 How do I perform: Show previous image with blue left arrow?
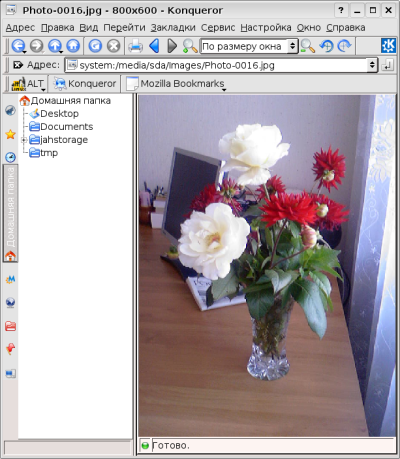coord(154,46)
